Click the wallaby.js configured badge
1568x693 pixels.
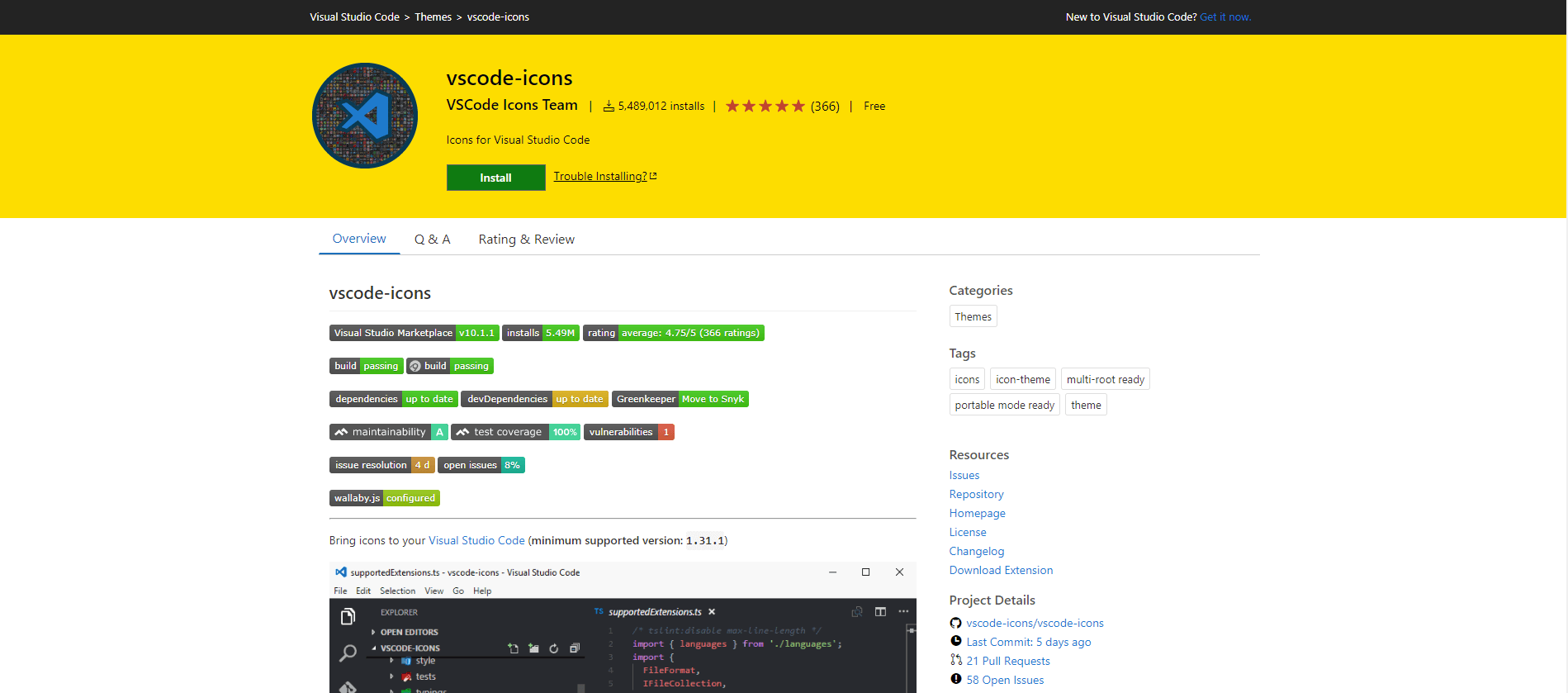pyautogui.click(x=385, y=498)
